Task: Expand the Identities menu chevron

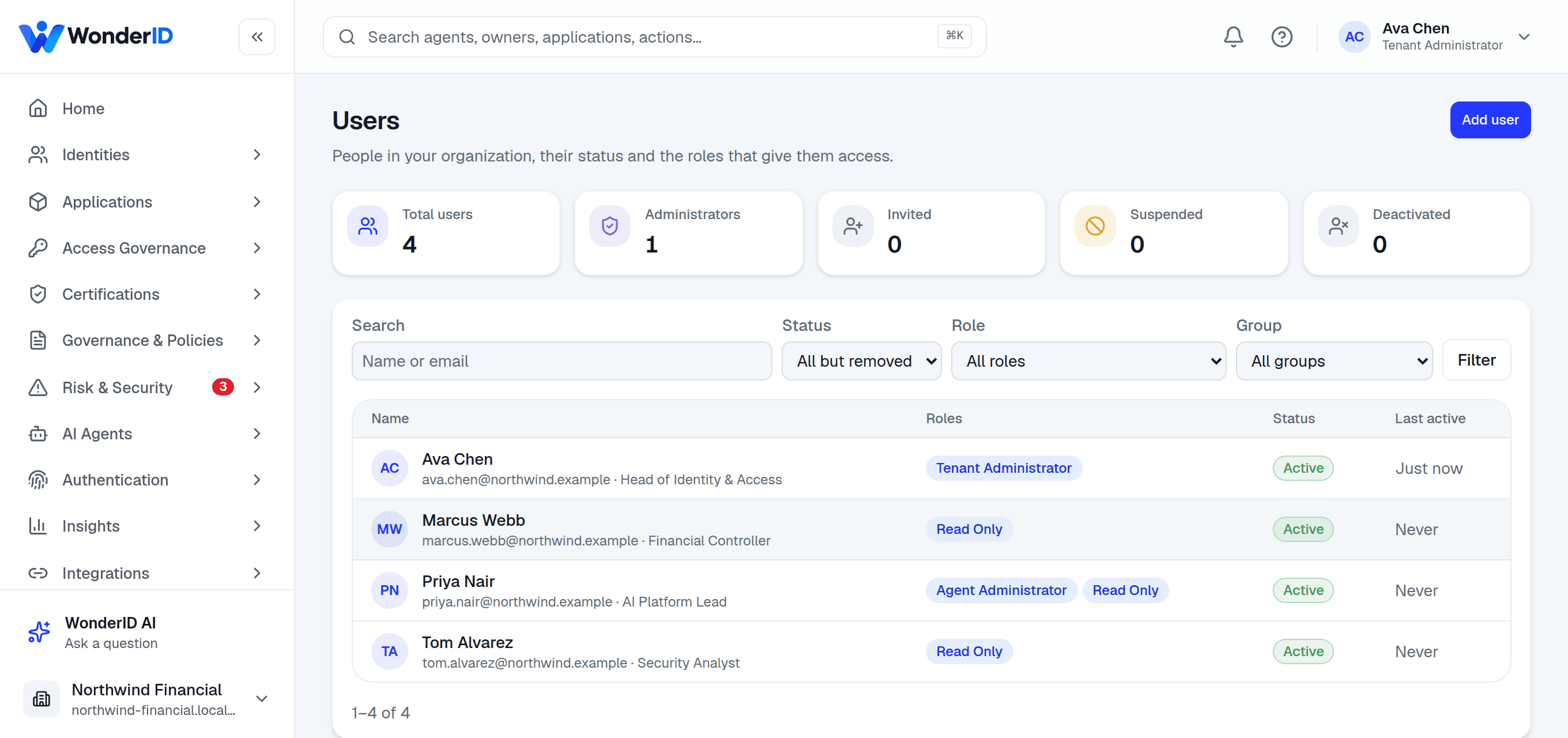Action: (257, 155)
